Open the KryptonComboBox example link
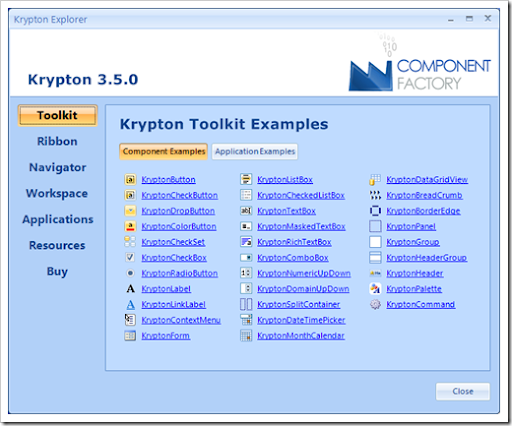Viewport: 512px width, 426px height. (293, 258)
